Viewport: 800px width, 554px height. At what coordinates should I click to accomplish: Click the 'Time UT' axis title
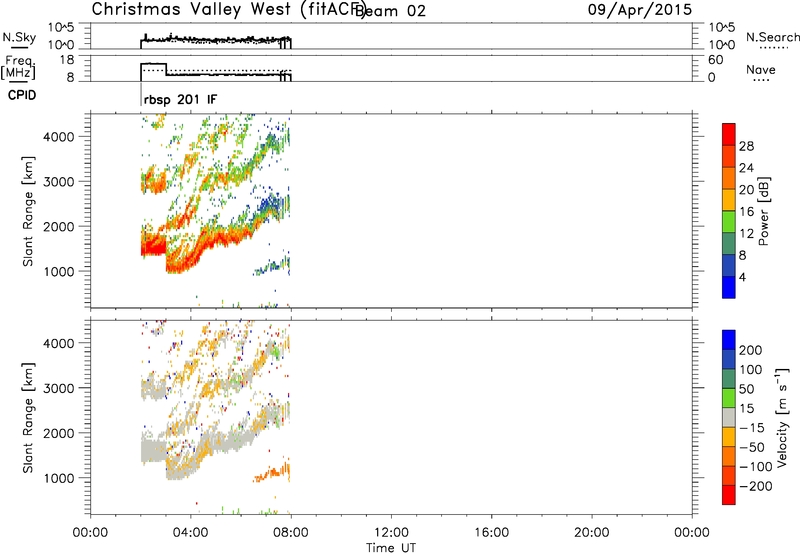[x=391, y=548]
